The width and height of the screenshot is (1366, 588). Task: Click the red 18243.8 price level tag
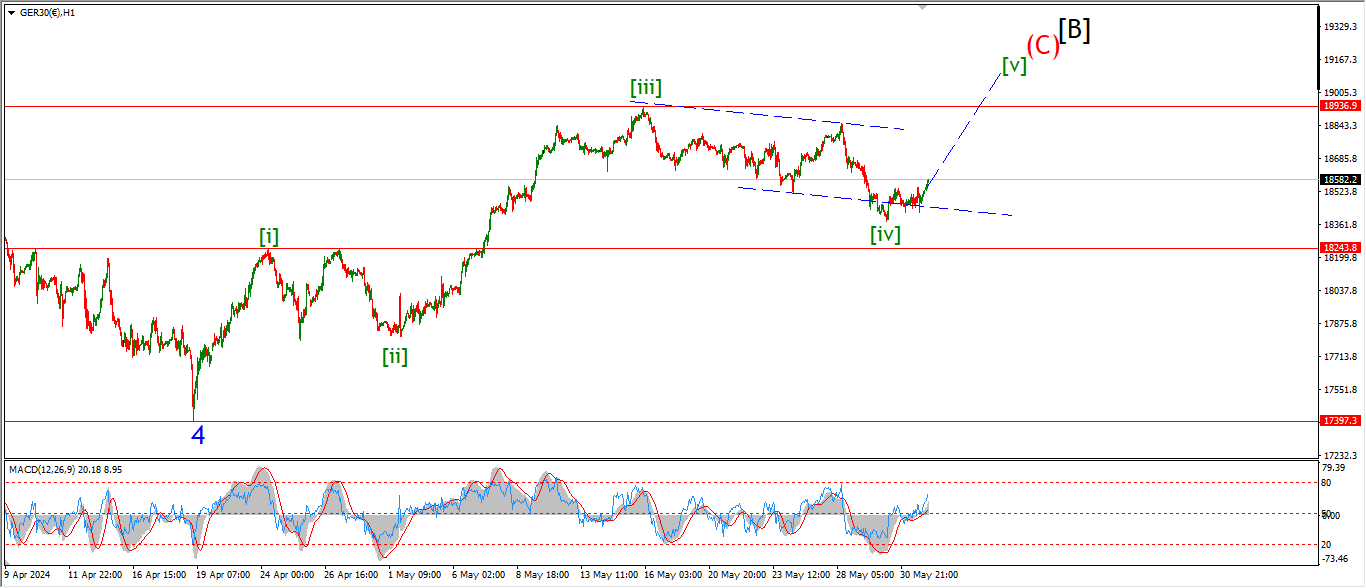(x=1339, y=247)
